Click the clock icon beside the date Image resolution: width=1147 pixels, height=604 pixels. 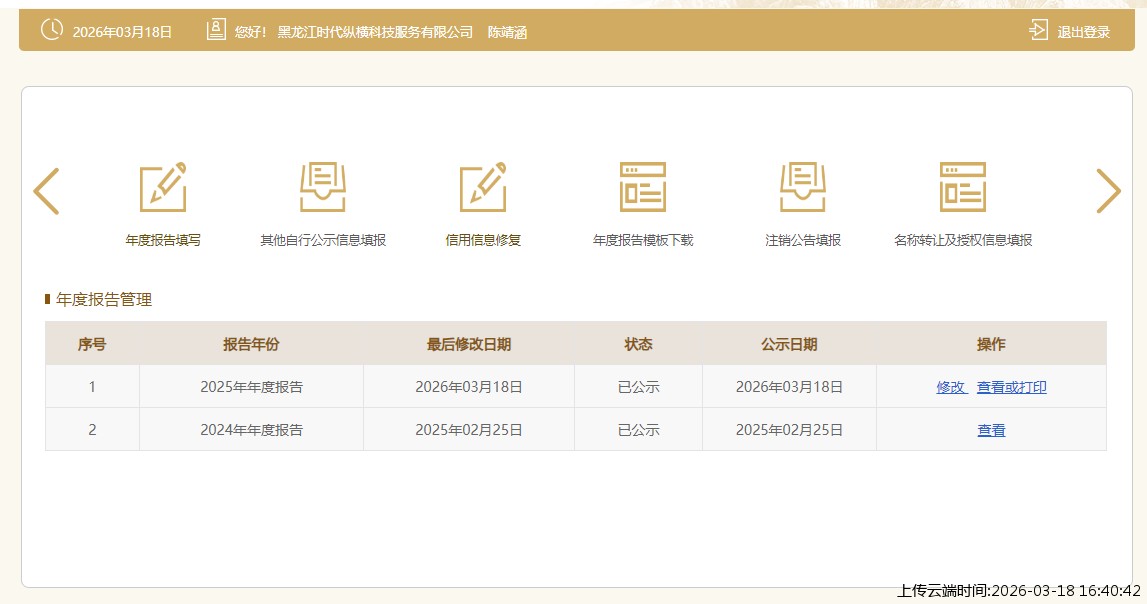tap(51, 31)
